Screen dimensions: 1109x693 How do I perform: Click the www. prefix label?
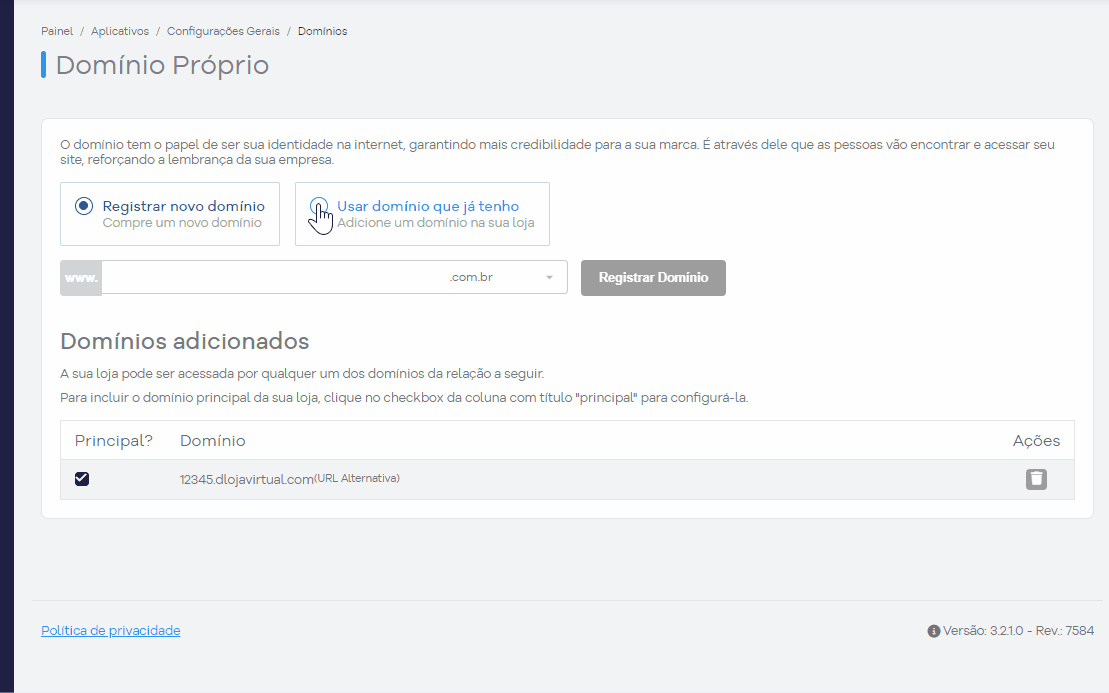(81, 277)
